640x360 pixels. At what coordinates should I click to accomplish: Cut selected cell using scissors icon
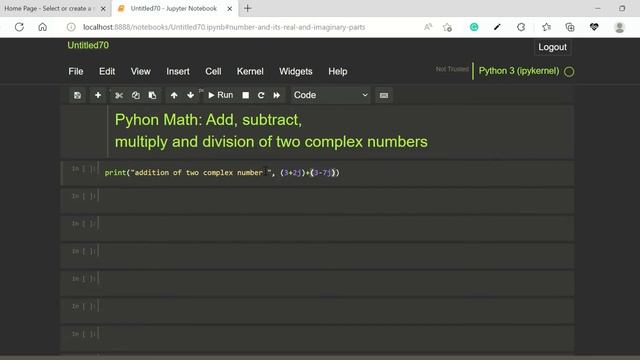point(119,95)
